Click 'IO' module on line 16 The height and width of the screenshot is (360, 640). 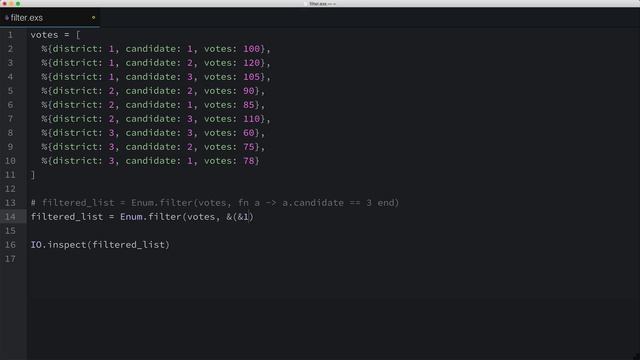click(x=36, y=245)
